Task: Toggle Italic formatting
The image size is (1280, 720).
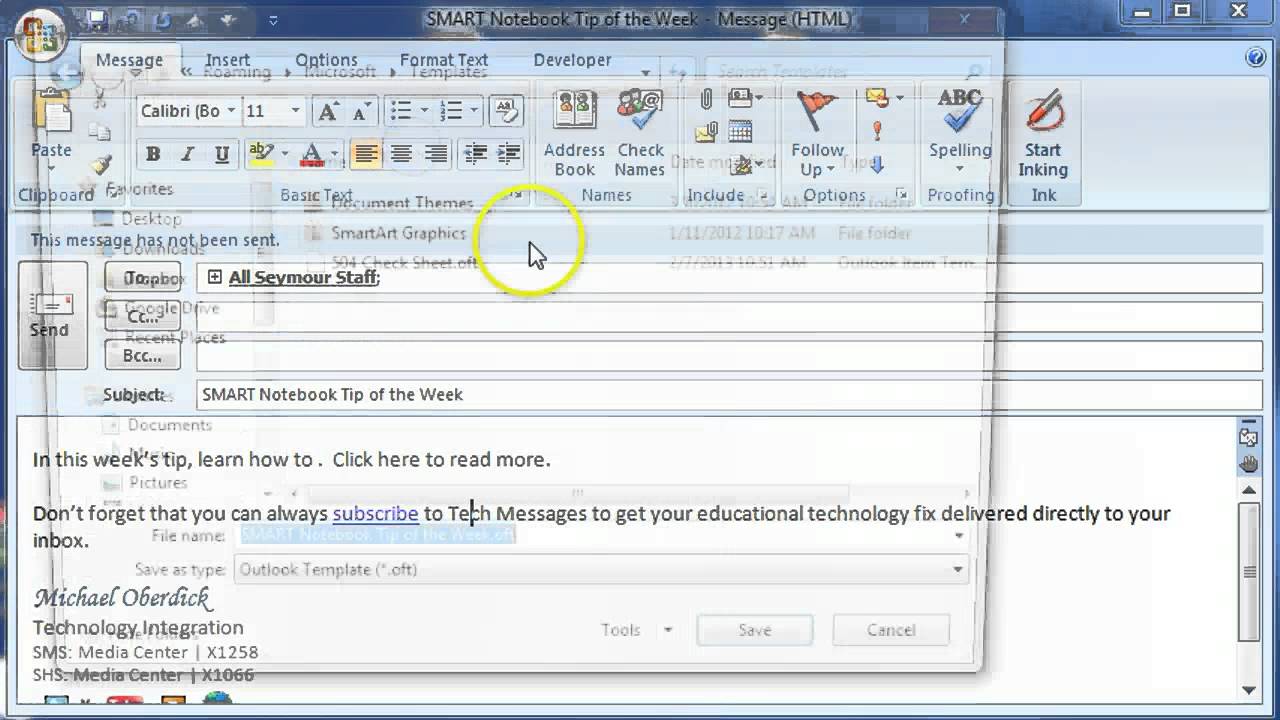Action: pyautogui.click(x=187, y=154)
